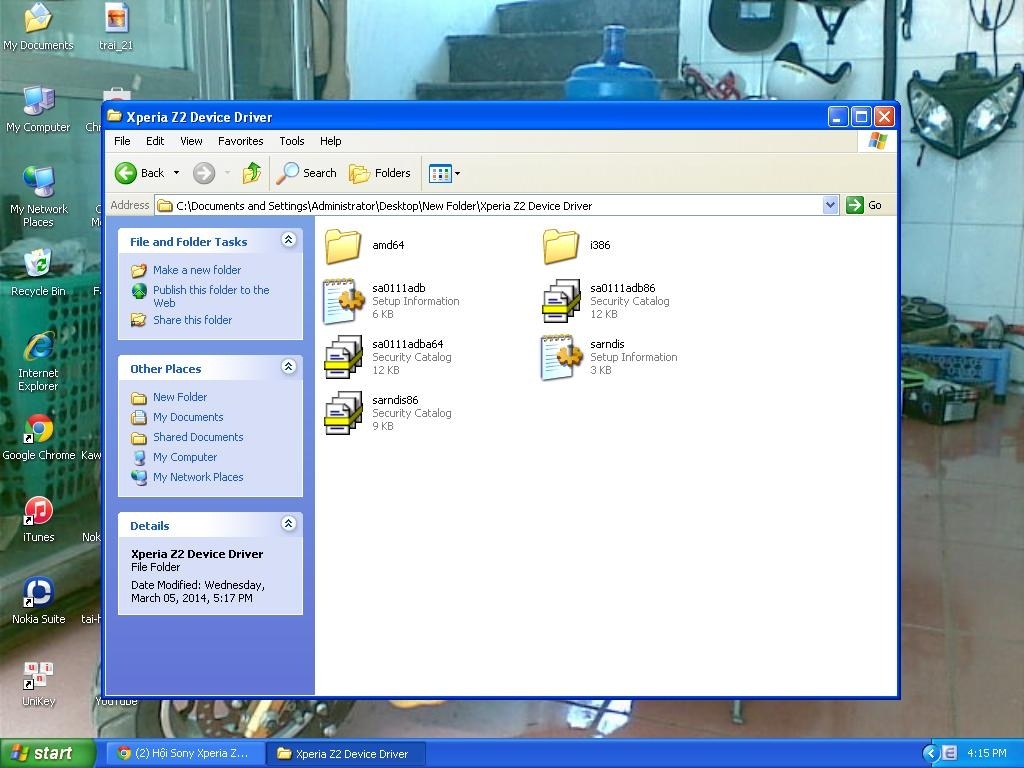Select Internet Explorer desktop icon

tap(39, 361)
